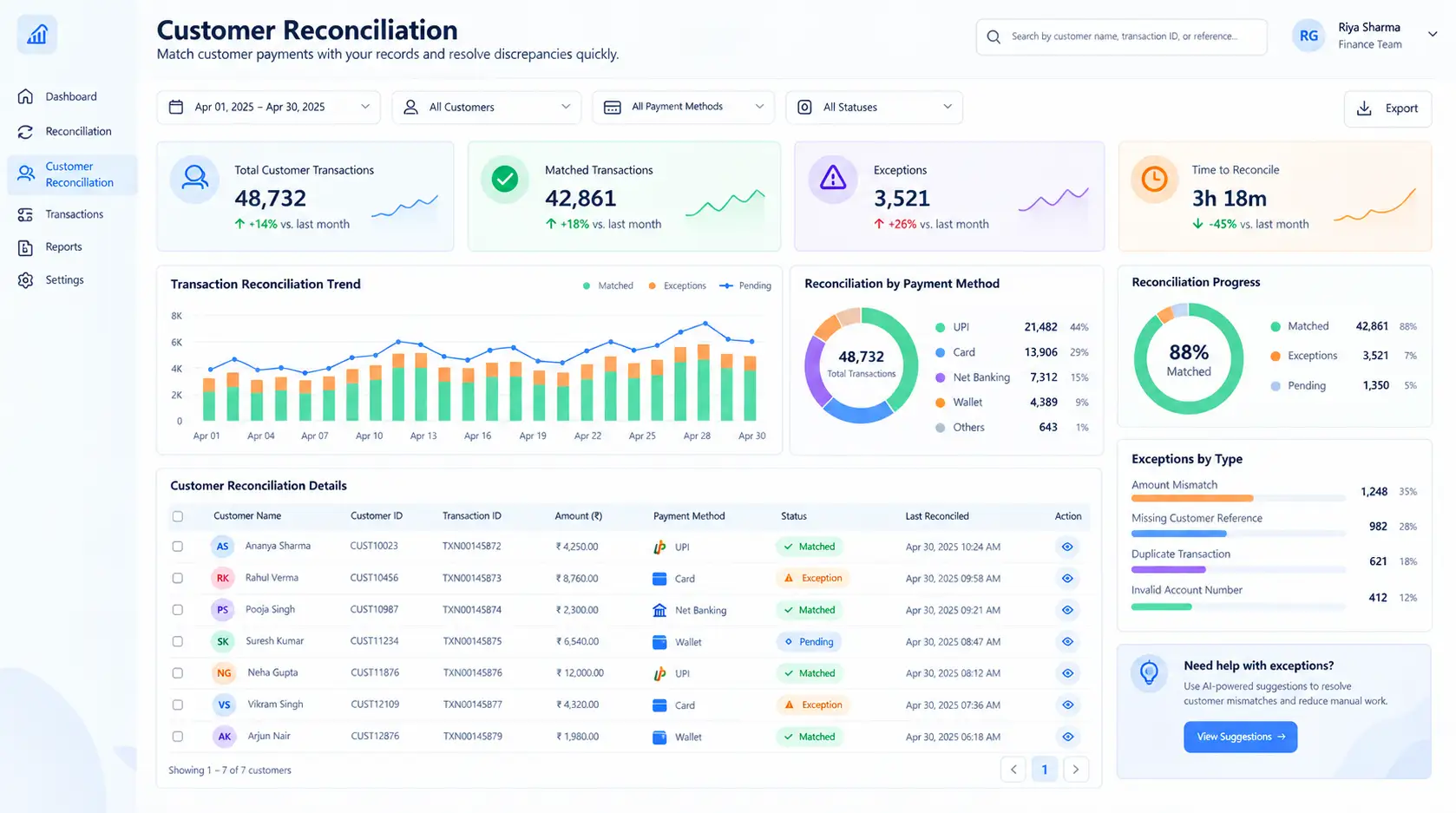Click the Exceptions warning triangle icon
This screenshot has height=813, width=1456.
point(833,179)
